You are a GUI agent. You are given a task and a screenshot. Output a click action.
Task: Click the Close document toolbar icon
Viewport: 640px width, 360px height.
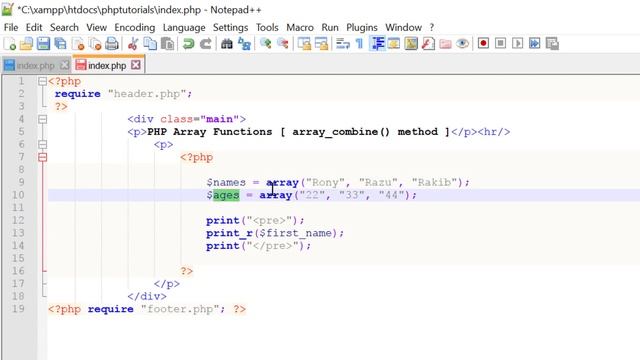78,44
